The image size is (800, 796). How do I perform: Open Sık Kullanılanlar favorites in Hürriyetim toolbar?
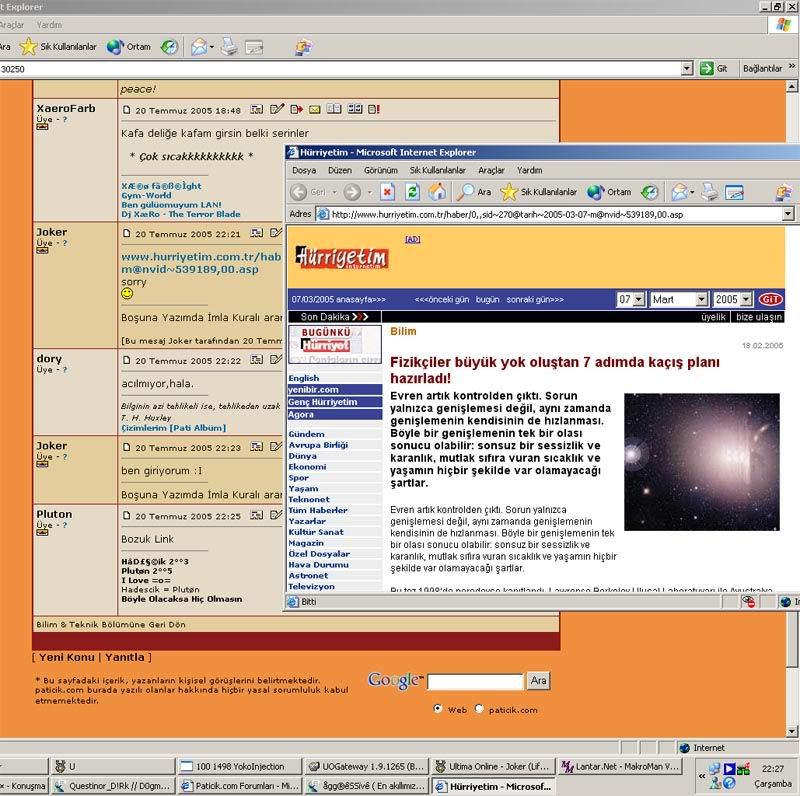(x=539, y=192)
